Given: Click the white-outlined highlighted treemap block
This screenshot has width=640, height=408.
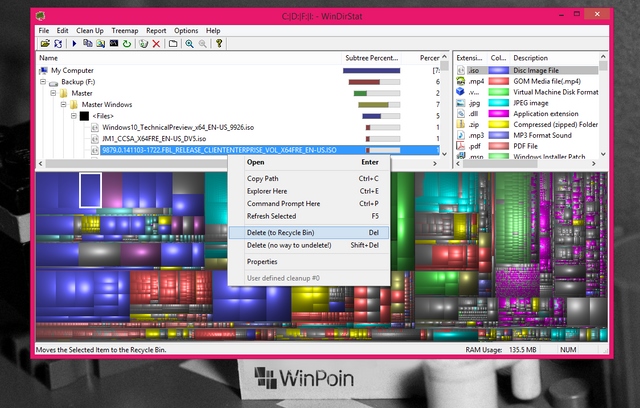Looking at the screenshot, I should [x=90, y=190].
